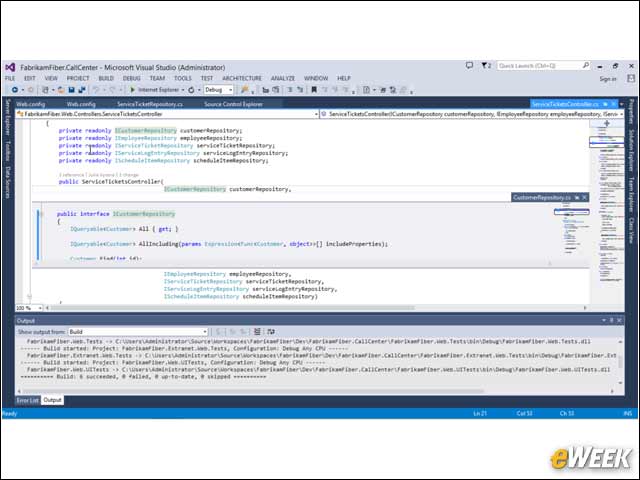Viewport: 640px width, 480px height.
Task: Toggle auto hide pin on the Output panel
Action: point(611,320)
